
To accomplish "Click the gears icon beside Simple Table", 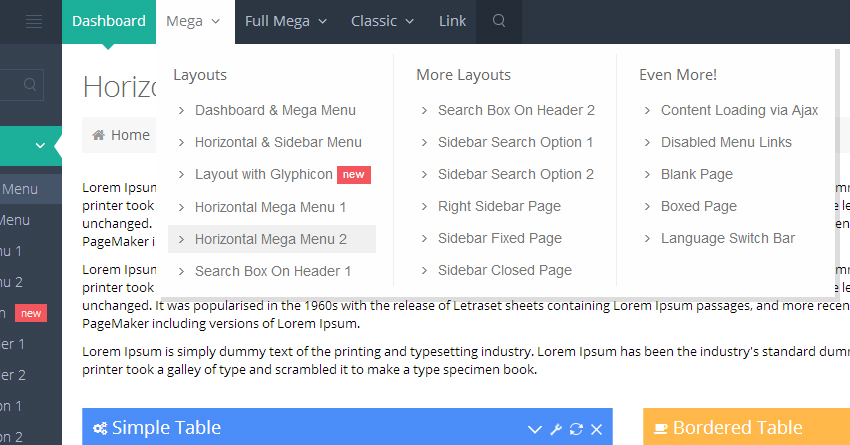I will coord(100,429).
